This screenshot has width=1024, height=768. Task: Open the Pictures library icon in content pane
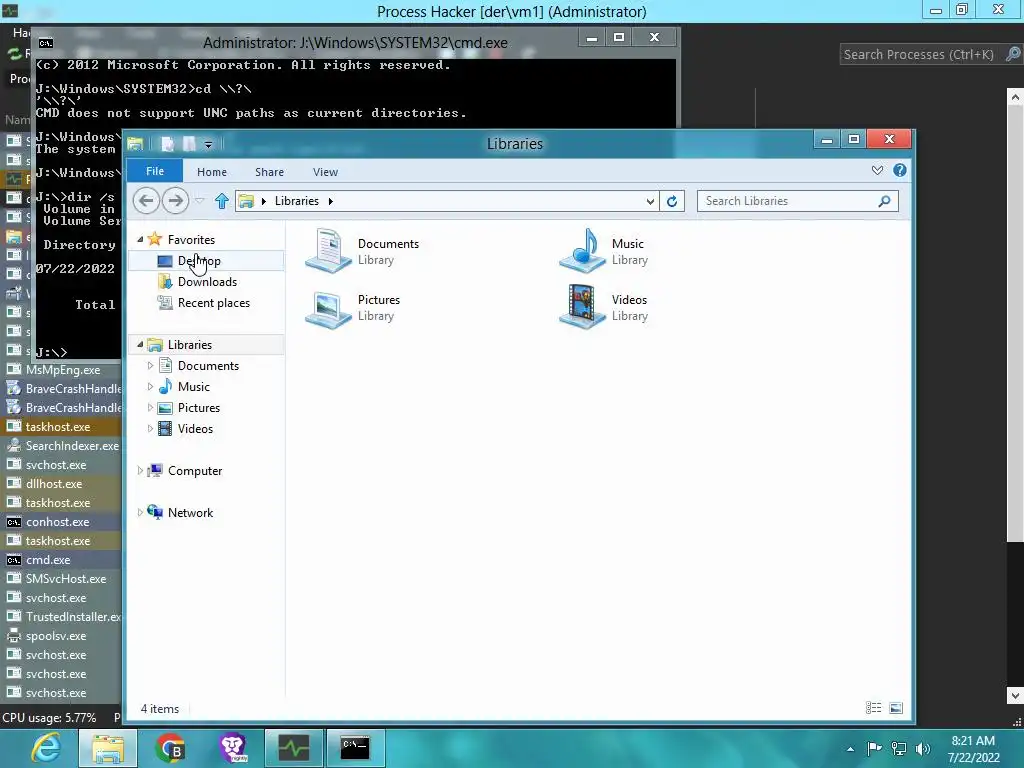(x=328, y=308)
